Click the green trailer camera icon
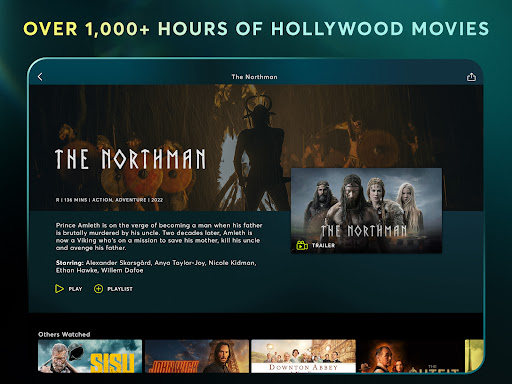This screenshot has height=384, width=512. tap(302, 246)
